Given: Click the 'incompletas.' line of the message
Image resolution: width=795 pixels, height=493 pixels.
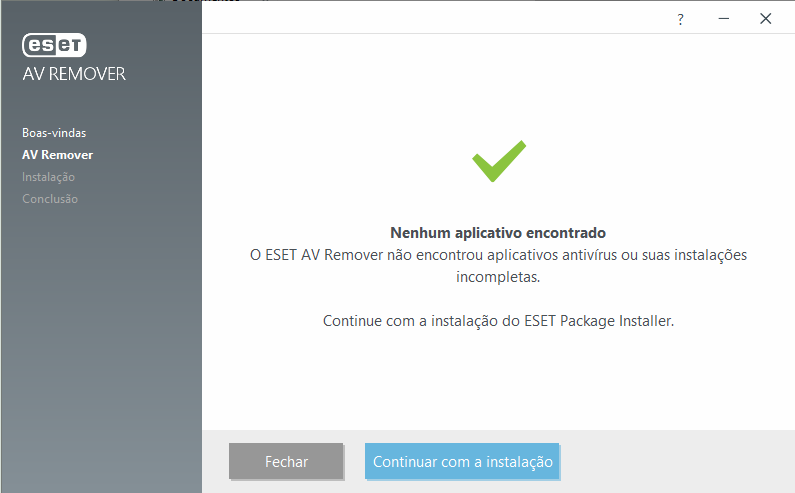Looking at the screenshot, I should pyautogui.click(x=498, y=277).
